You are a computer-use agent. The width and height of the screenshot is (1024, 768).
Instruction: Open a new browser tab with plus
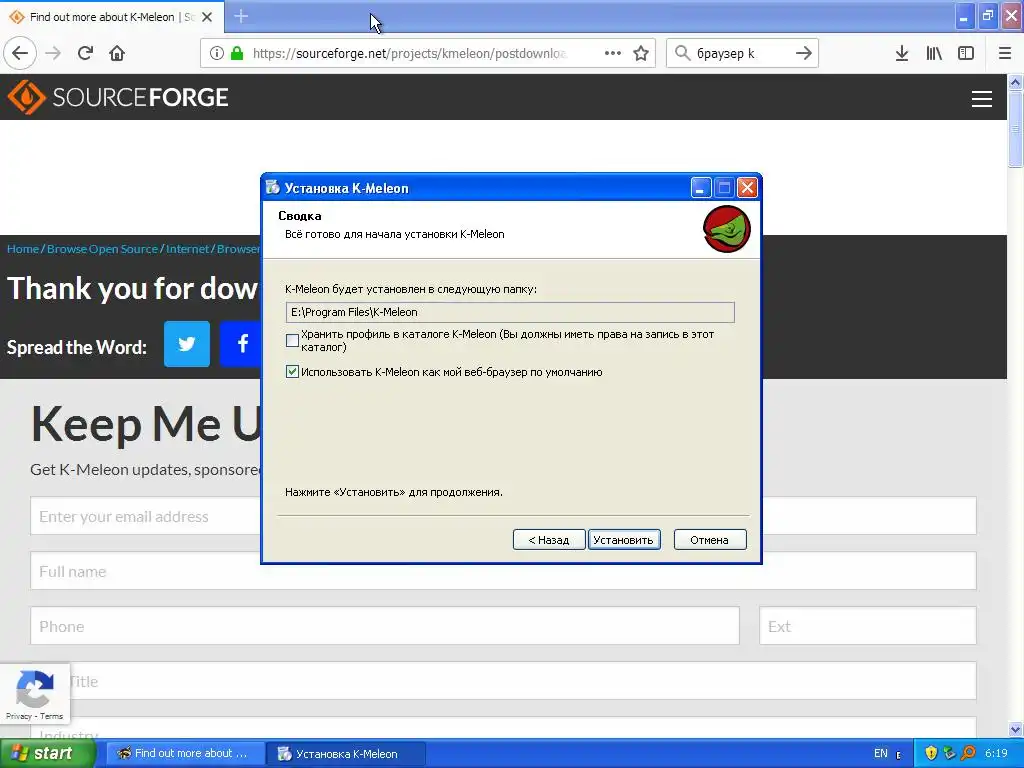[241, 16]
